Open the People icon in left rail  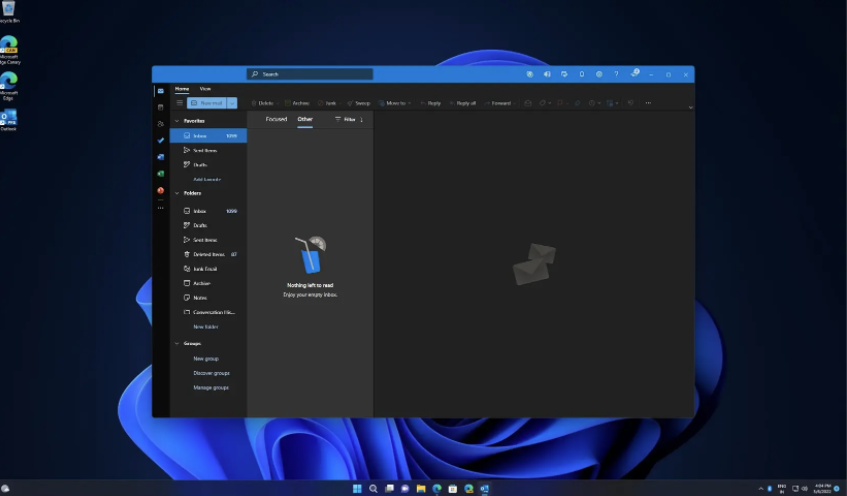[160, 124]
